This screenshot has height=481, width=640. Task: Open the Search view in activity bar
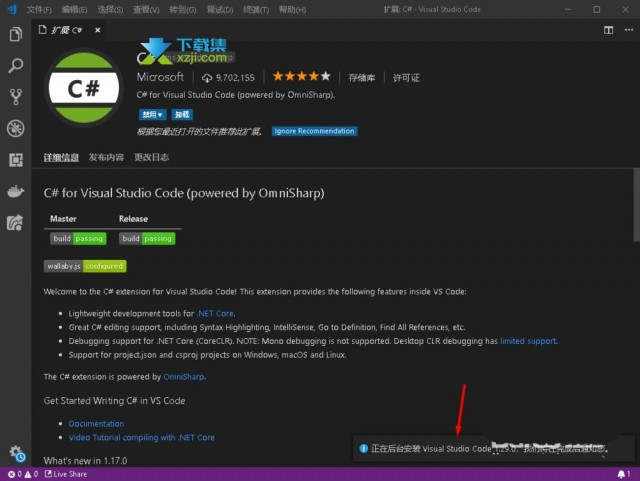tap(16, 65)
